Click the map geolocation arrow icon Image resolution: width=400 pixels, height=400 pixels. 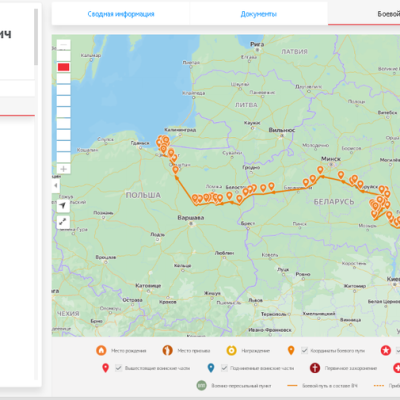[63, 206]
